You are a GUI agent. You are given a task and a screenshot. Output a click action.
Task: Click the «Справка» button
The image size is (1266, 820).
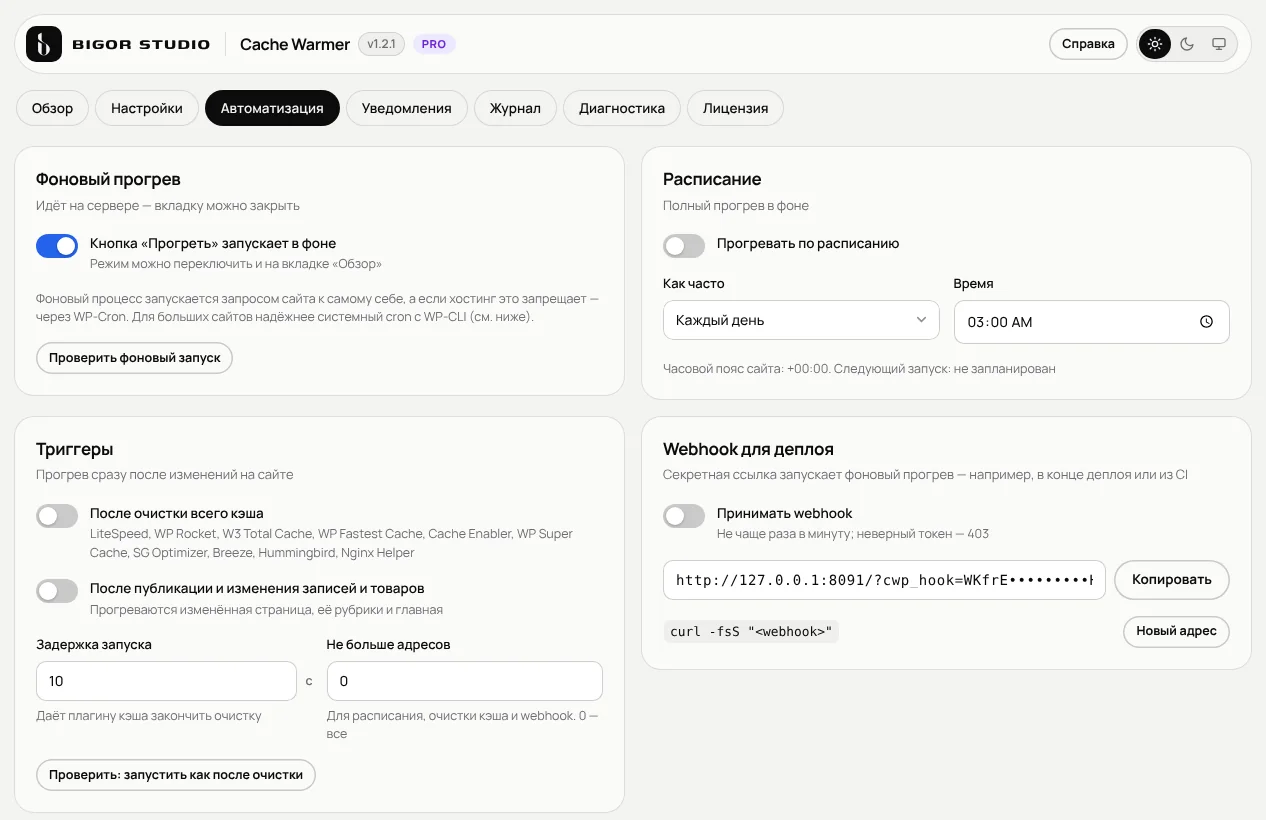[x=1088, y=44]
